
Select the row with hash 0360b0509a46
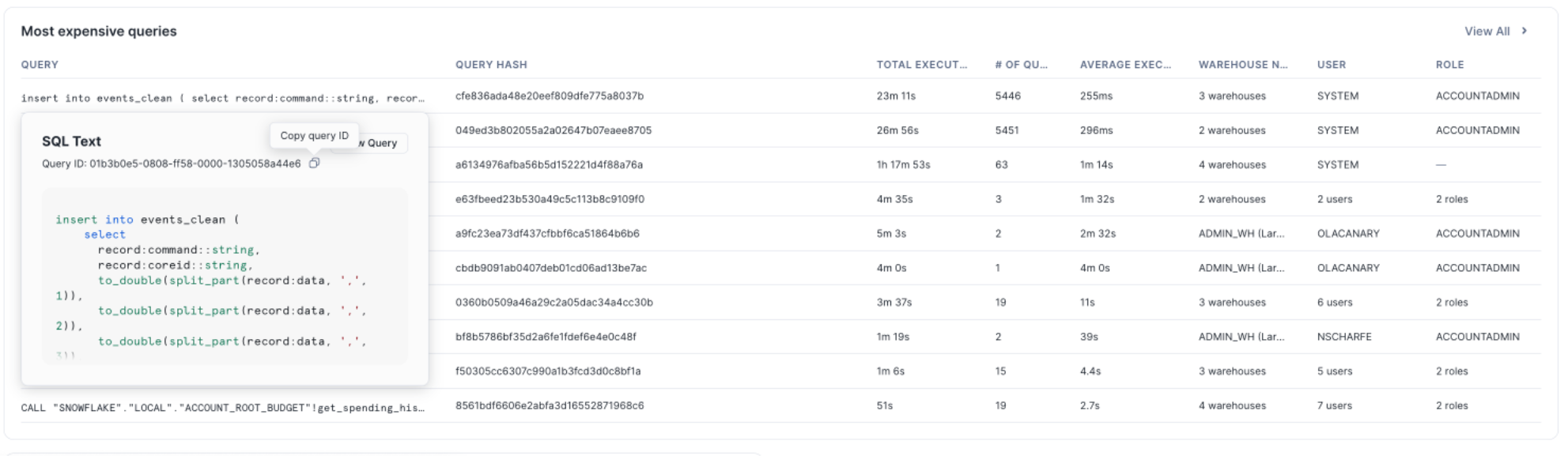click(554, 303)
